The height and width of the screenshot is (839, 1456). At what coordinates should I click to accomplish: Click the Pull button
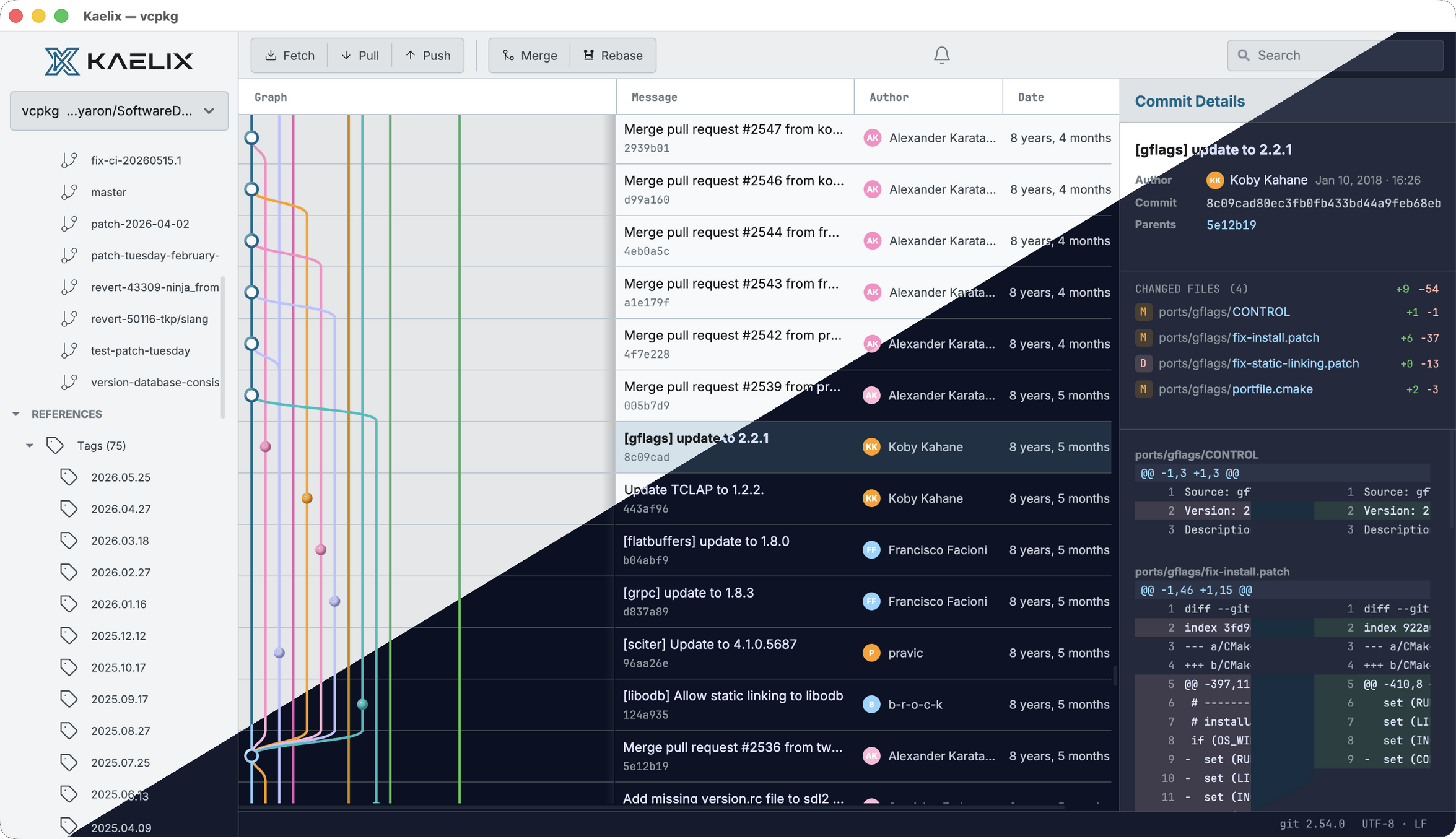360,56
